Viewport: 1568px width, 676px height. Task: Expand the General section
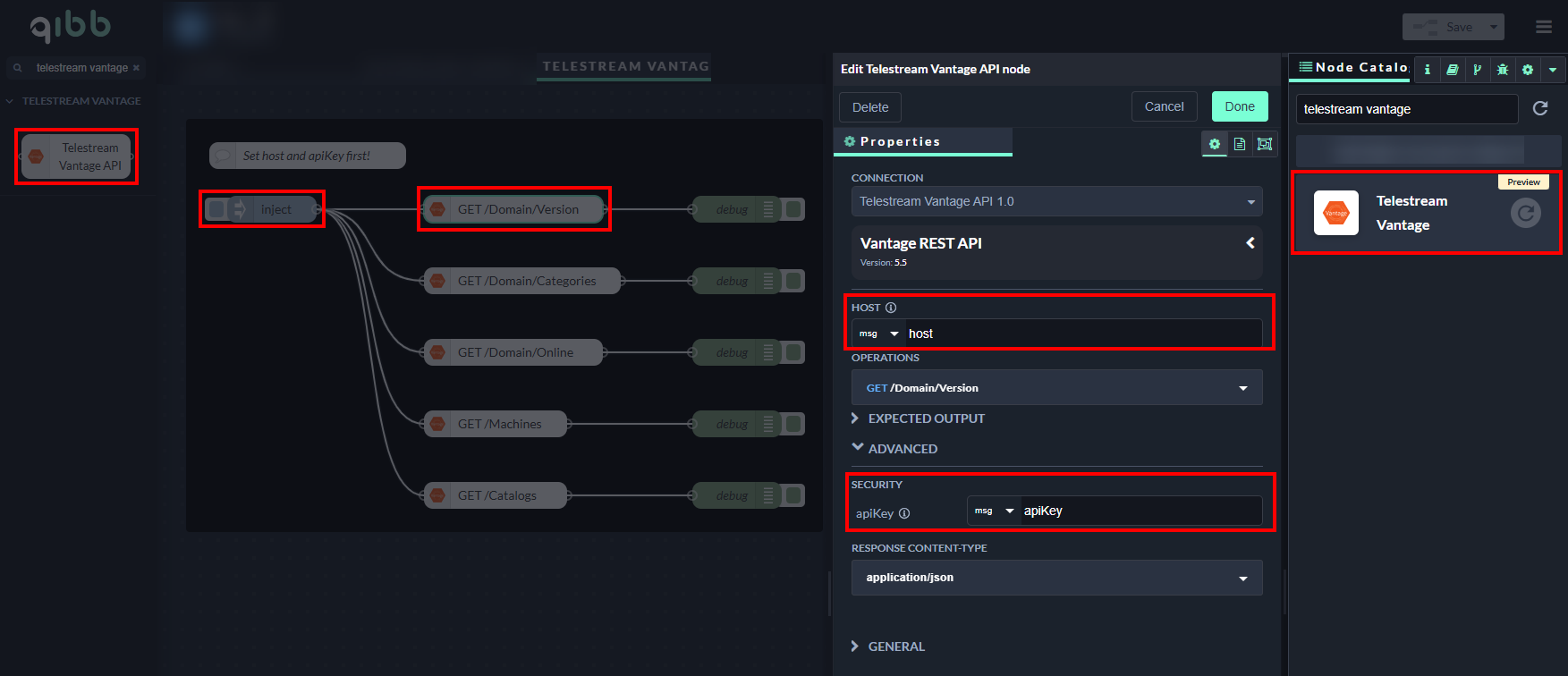pyautogui.click(x=895, y=646)
